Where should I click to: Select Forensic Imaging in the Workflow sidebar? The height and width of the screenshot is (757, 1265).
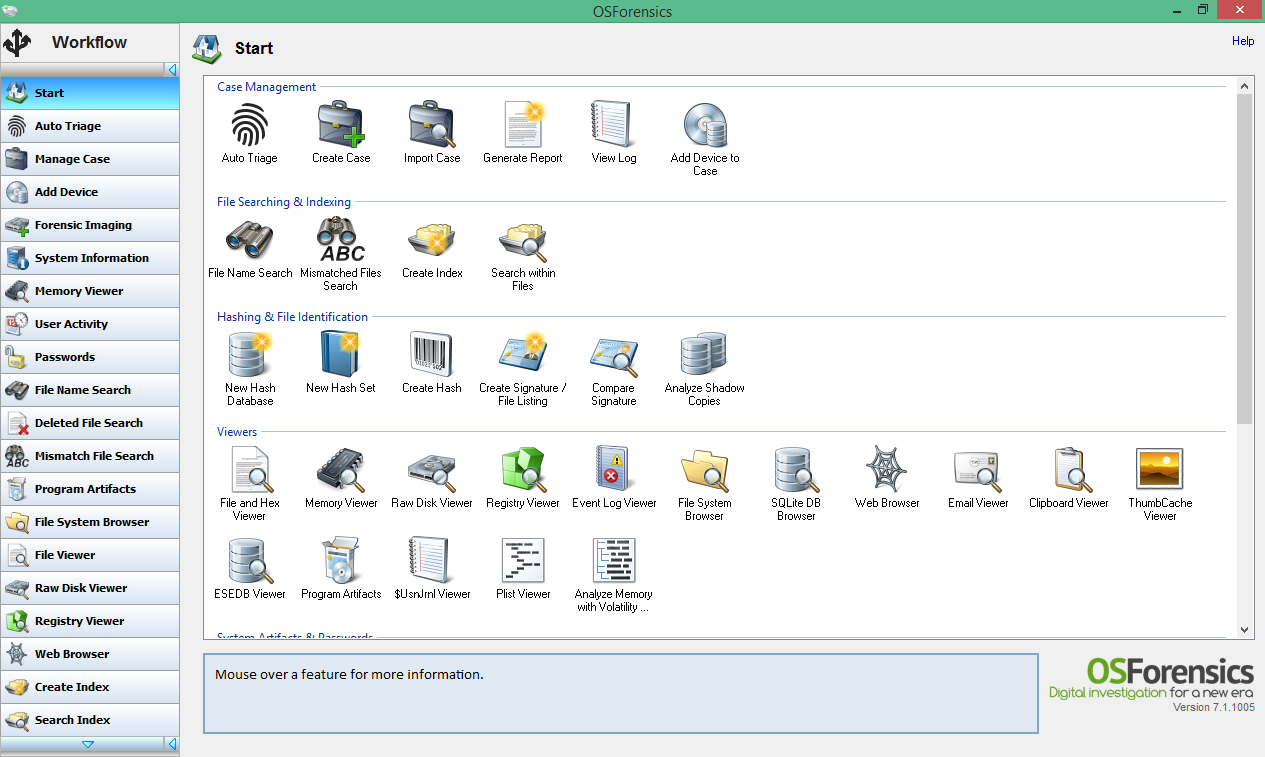tap(90, 225)
